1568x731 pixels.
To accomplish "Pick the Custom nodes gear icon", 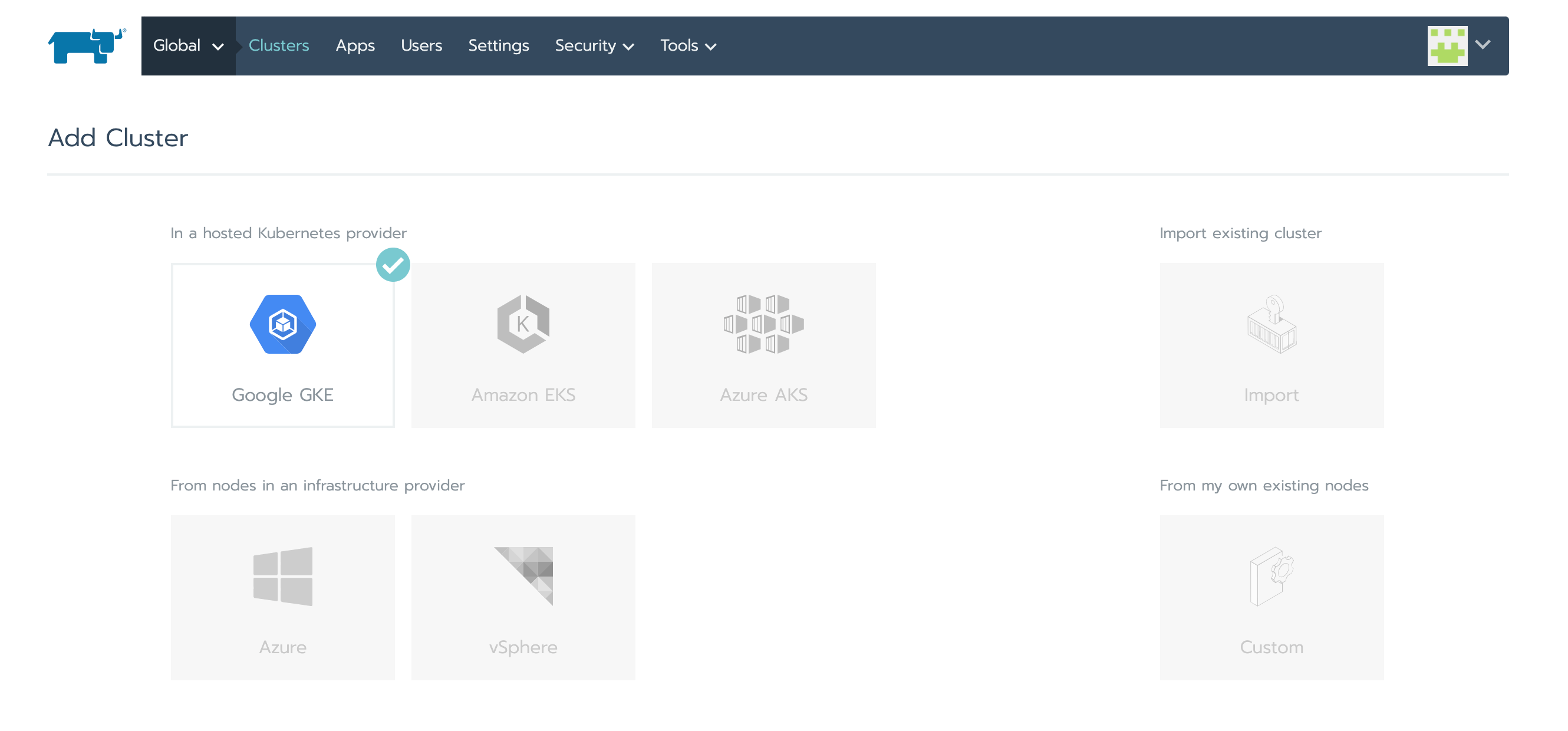I will (x=1271, y=576).
